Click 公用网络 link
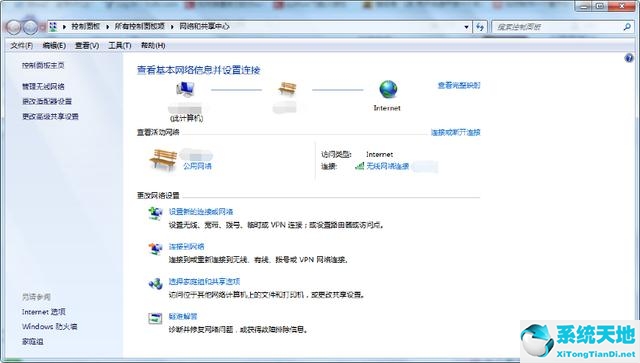The image size is (640, 363). pos(197,166)
